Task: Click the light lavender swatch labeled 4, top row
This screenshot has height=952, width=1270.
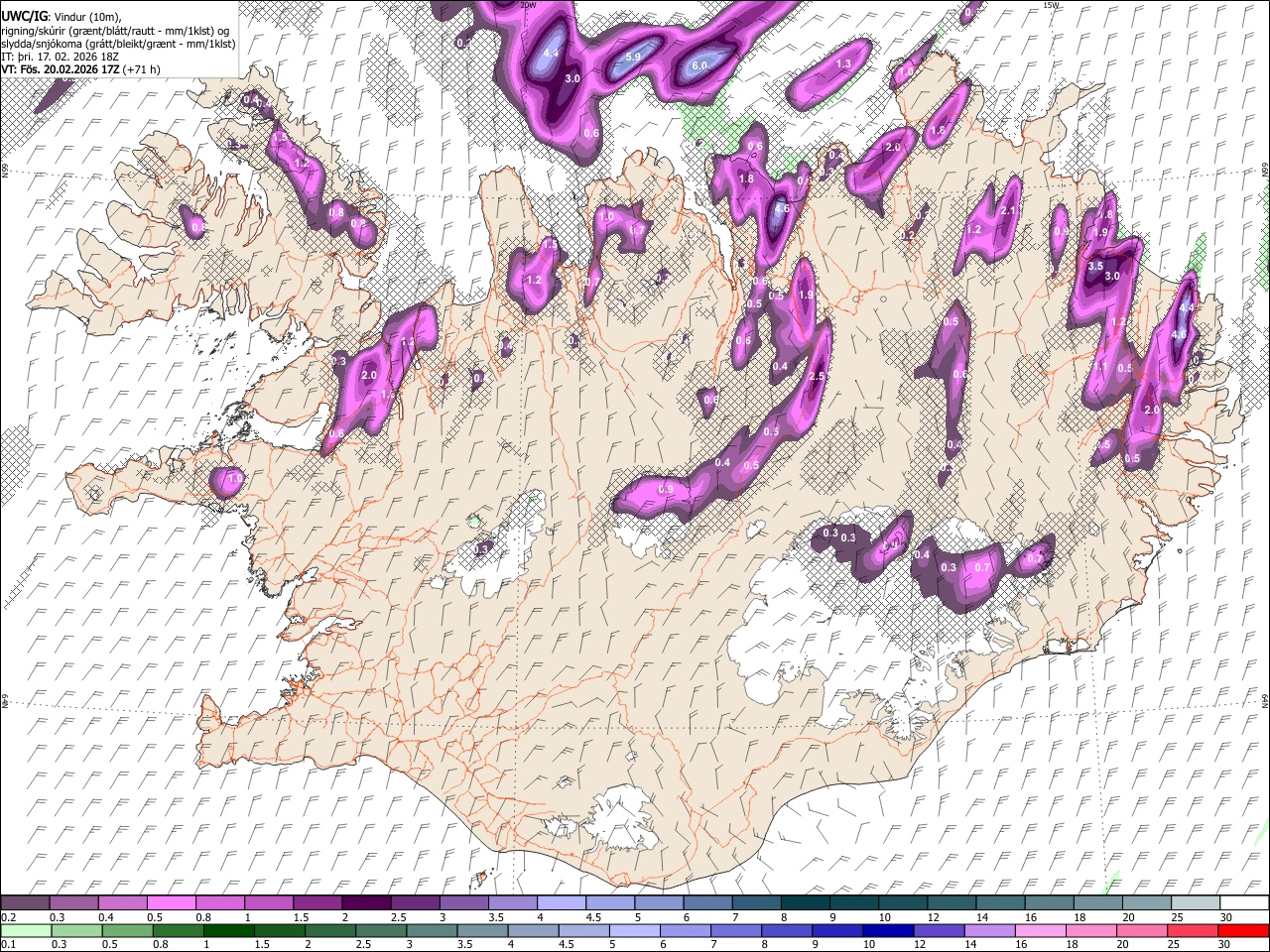Action: point(561,902)
